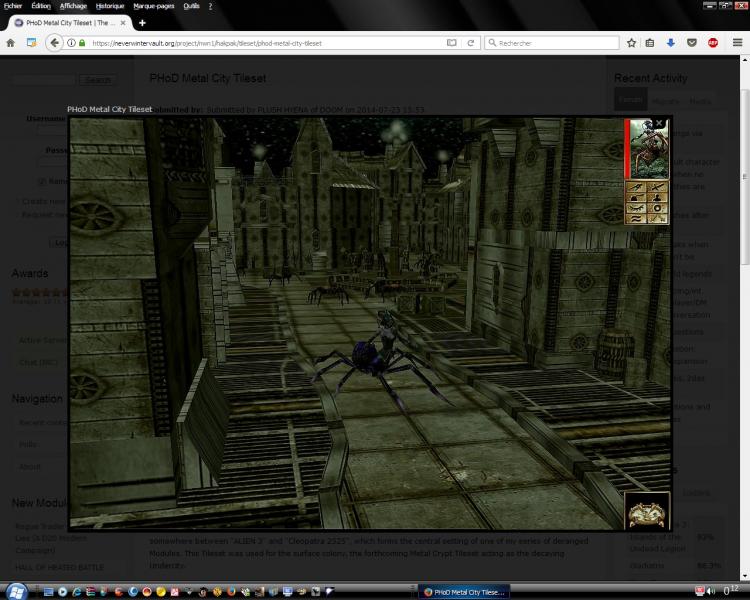
Task: Open the volume speaker tray icon
Action: [x=710, y=592]
